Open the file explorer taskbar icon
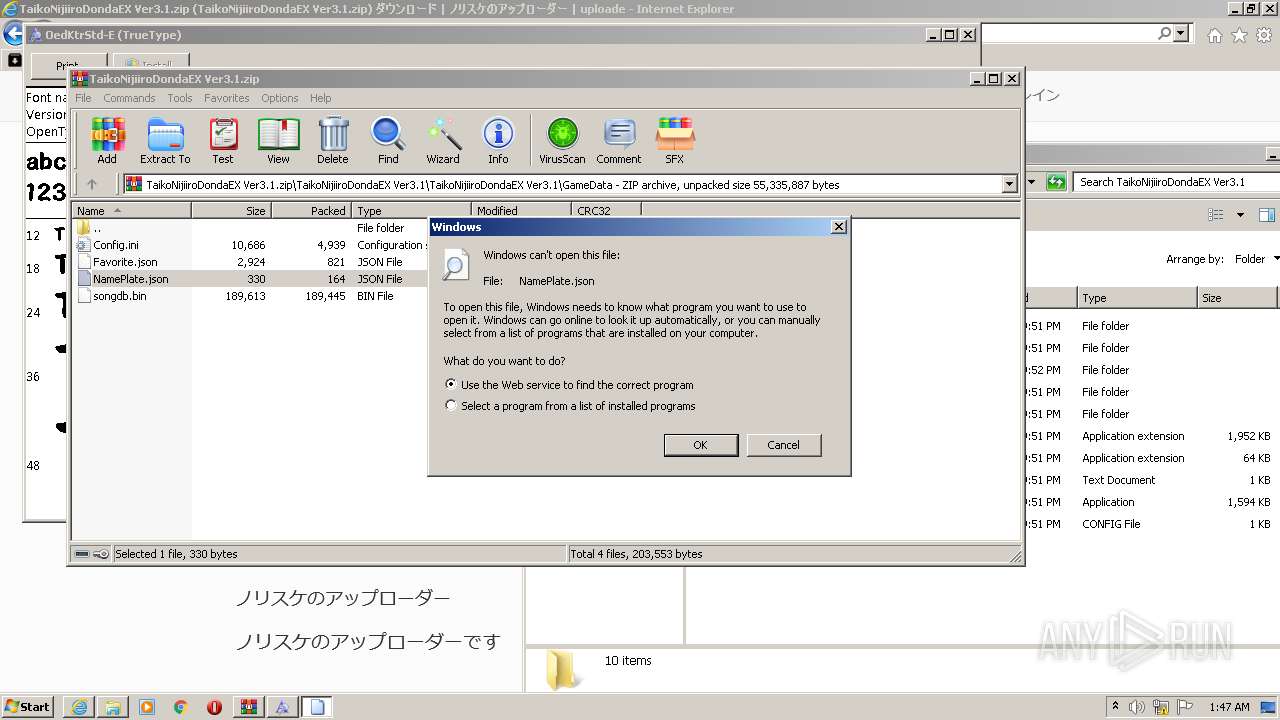Viewport: 1280px width, 720px height. point(113,707)
